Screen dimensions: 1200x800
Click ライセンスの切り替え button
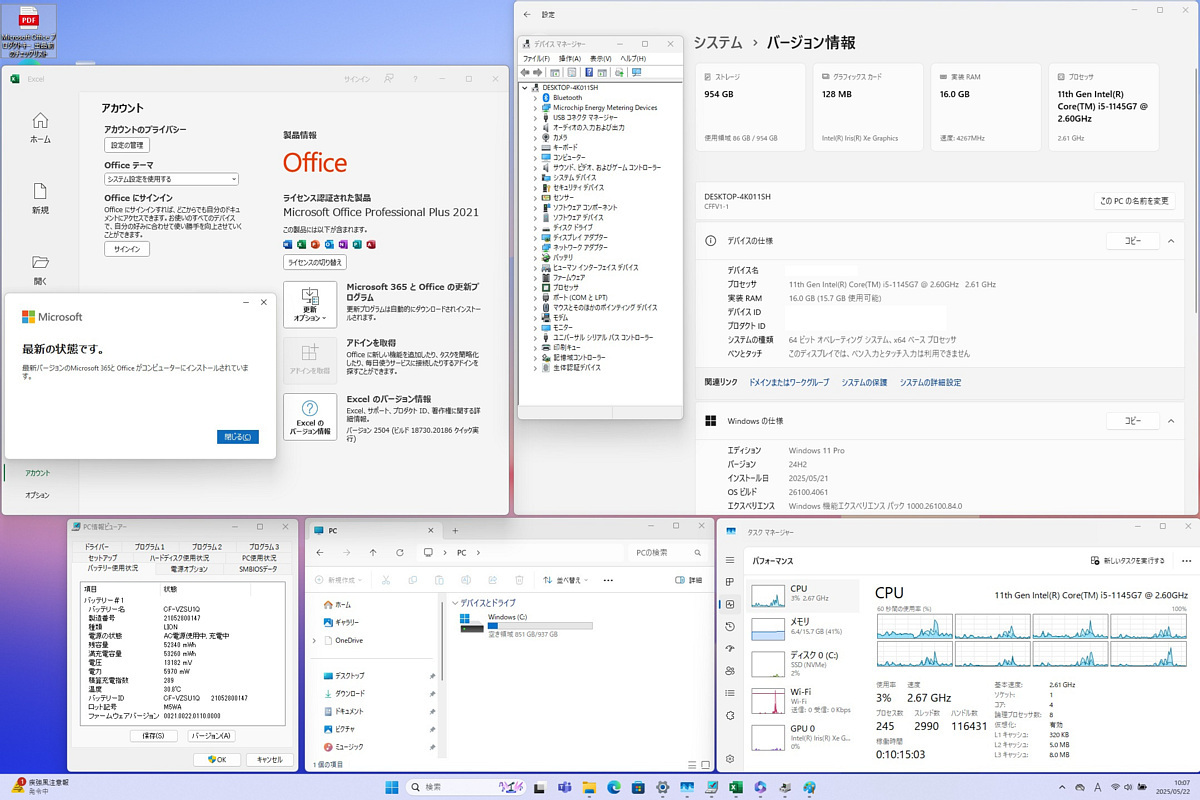(315, 262)
